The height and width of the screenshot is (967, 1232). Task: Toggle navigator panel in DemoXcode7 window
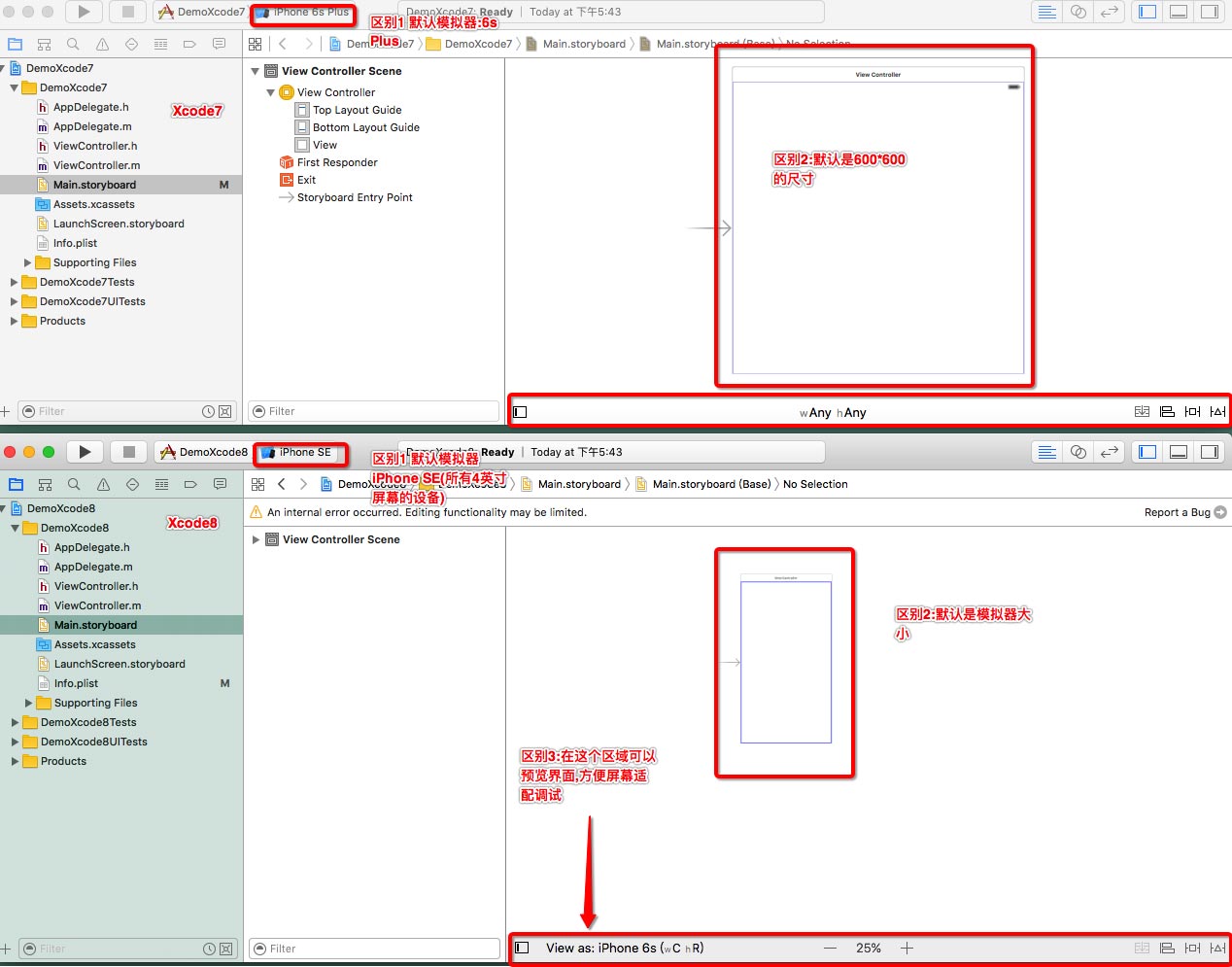[1147, 12]
